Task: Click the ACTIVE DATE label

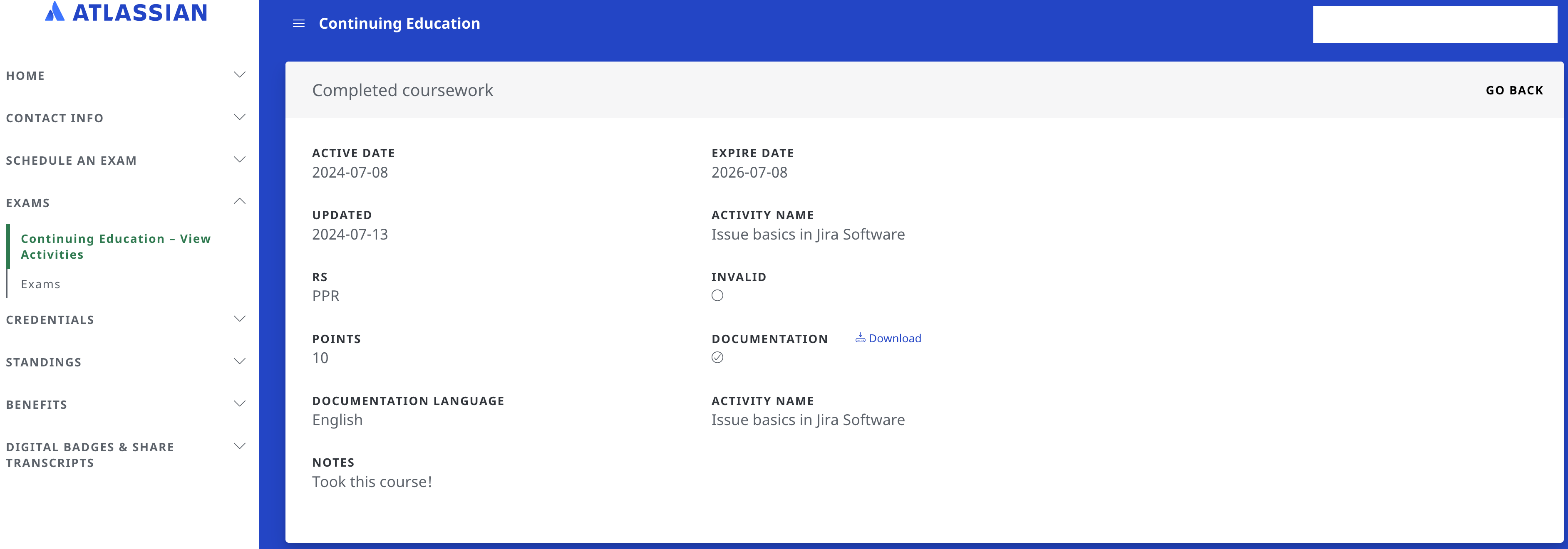Action: [x=354, y=153]
